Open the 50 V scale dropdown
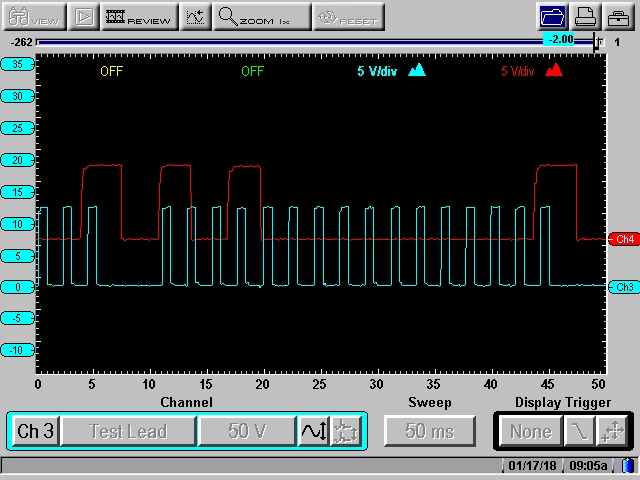The width and height of the screenshot is (640, 480). (x=246, y=431)
